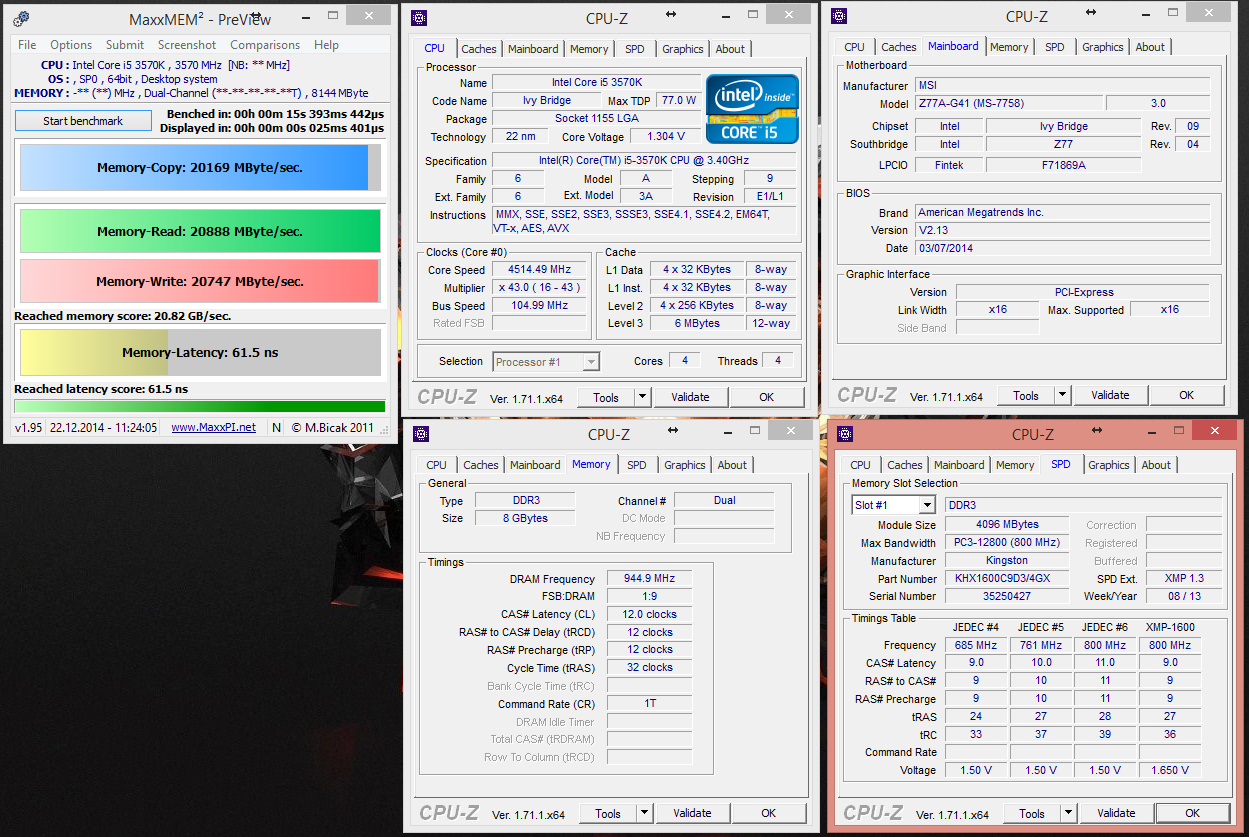Click the Memory-Read 20888 MByte/sec bar
The width and height of the screenshot is (1249, 837).
[x=200, y=231]
